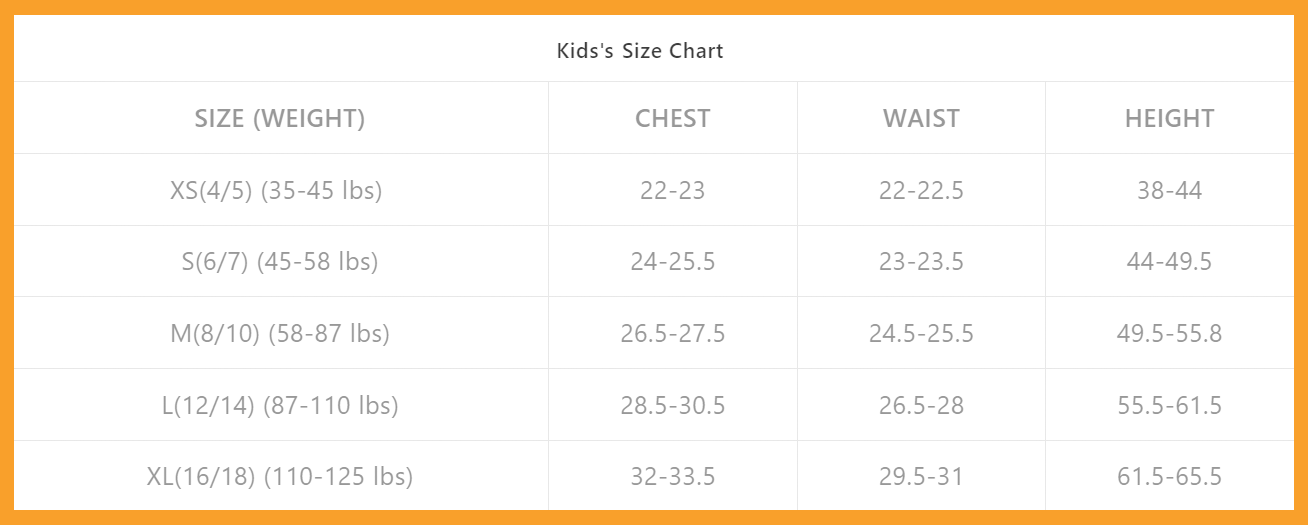1308x525 pixels.
Task: Select the CHEST column header
Action: tap(673, 119)
